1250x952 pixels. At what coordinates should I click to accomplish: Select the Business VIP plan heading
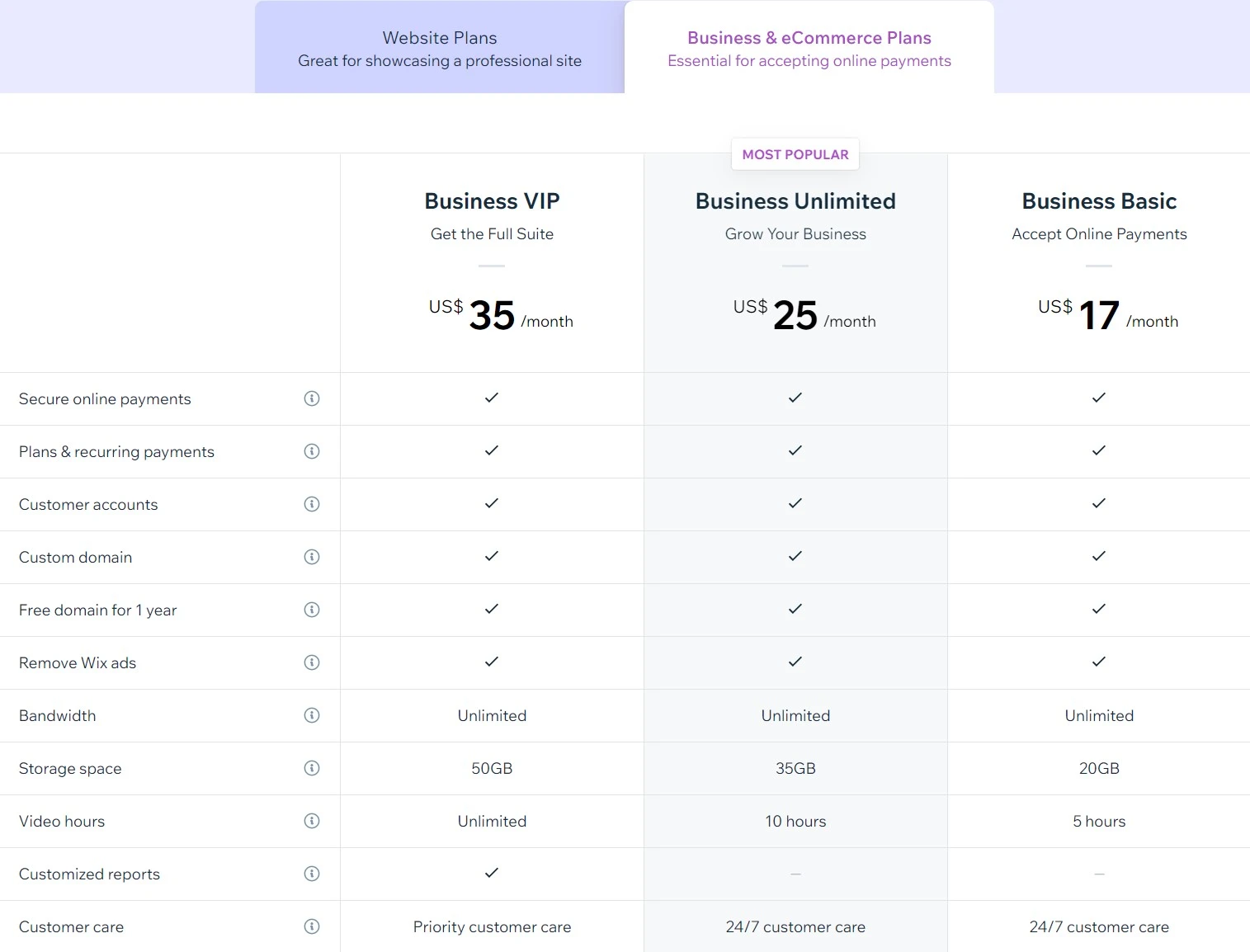(x=492, y=200)
